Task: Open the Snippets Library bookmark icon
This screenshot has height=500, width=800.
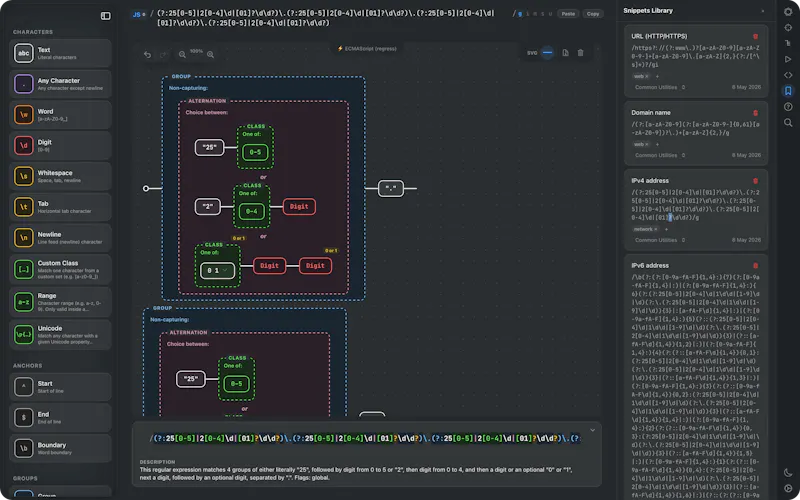Action: click(x=788, y=91)
